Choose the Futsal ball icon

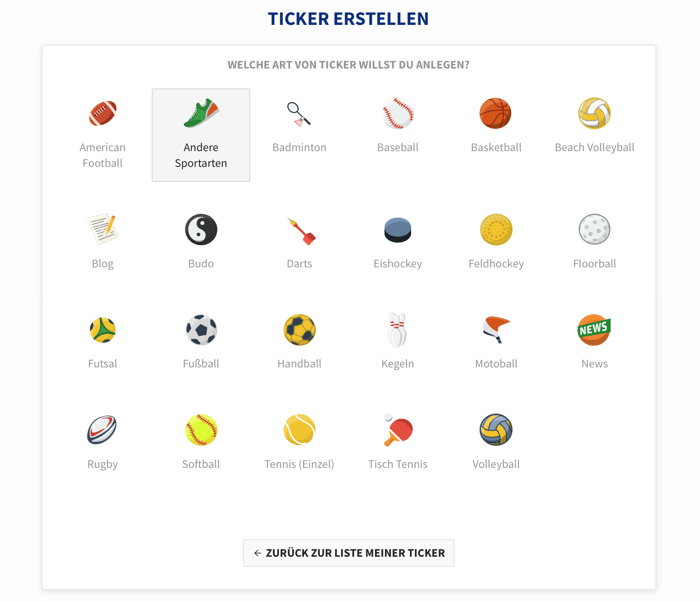pyautogui.click(x=103, y=330)
